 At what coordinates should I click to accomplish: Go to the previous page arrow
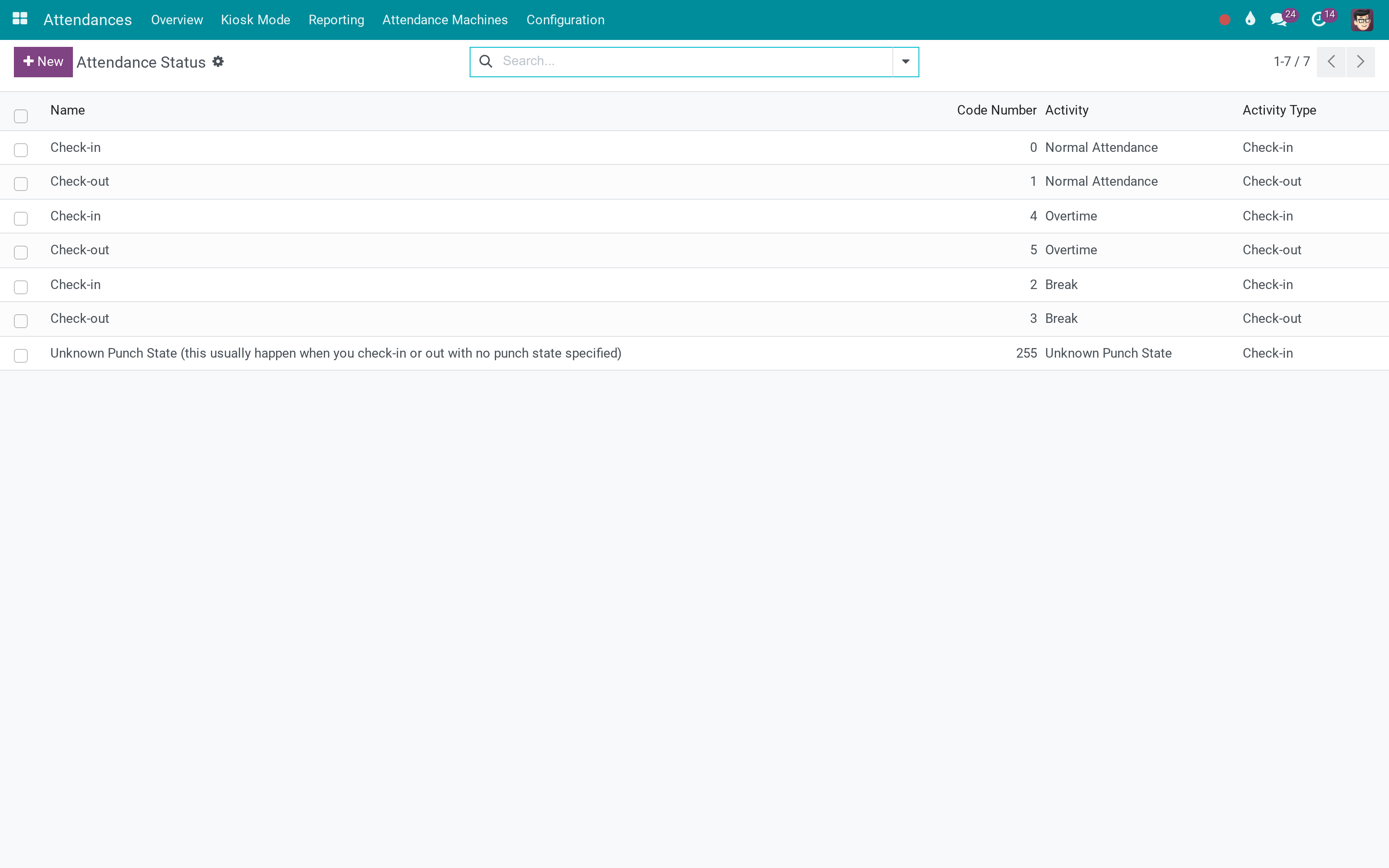[x=1331, y=62]
